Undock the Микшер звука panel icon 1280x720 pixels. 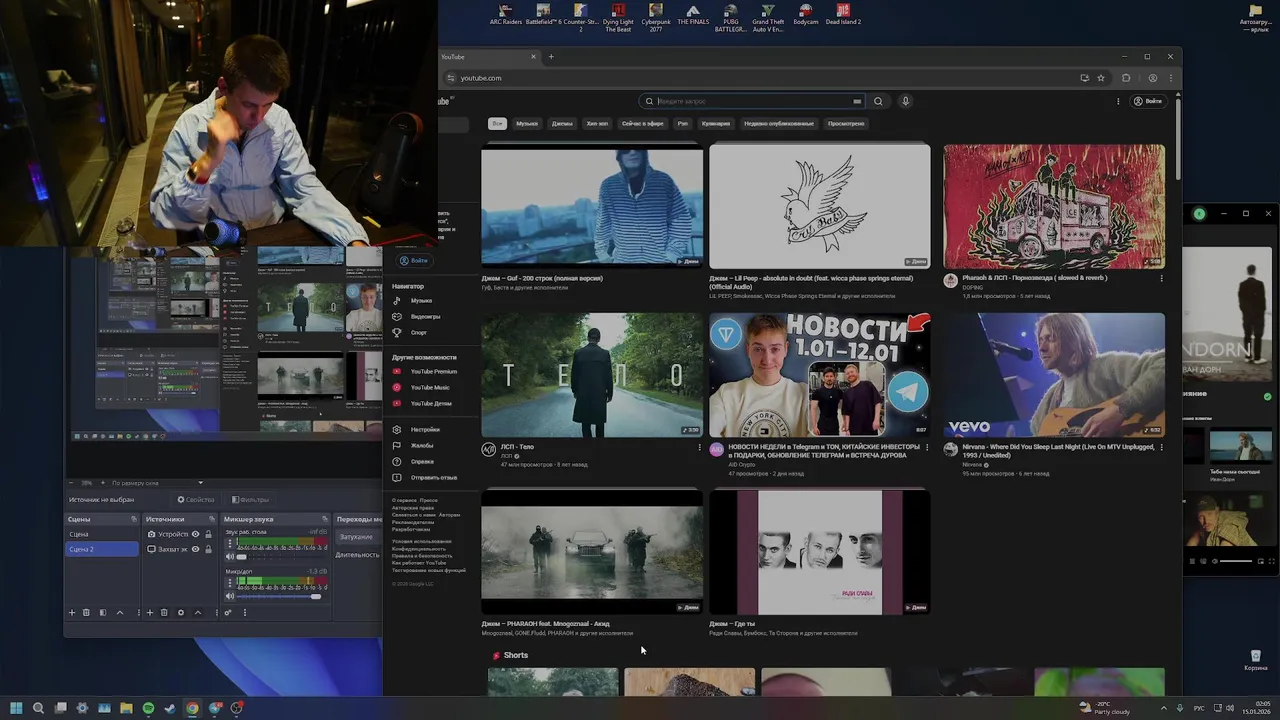[325, 519]
